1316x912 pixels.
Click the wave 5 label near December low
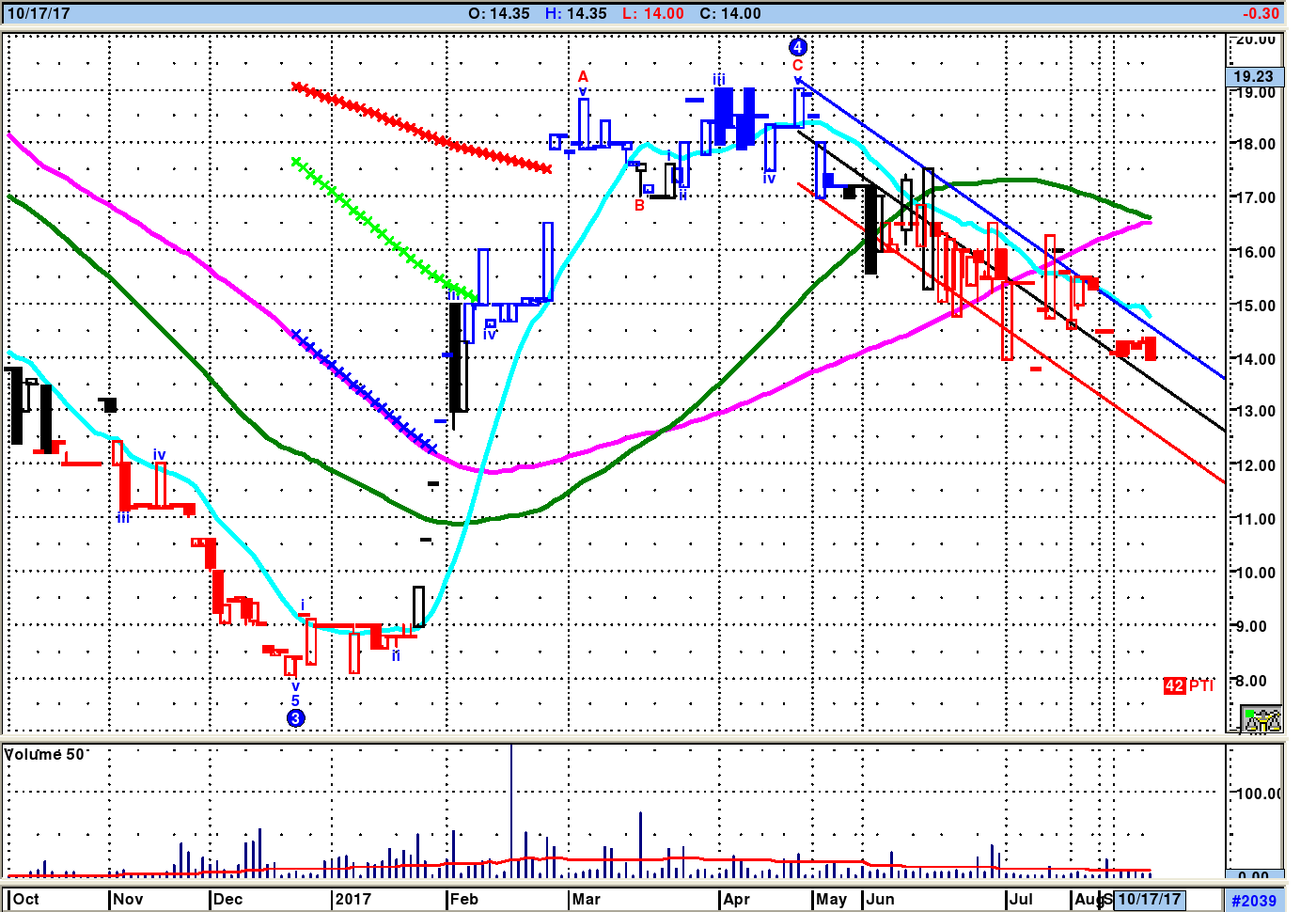click(295, 700)
